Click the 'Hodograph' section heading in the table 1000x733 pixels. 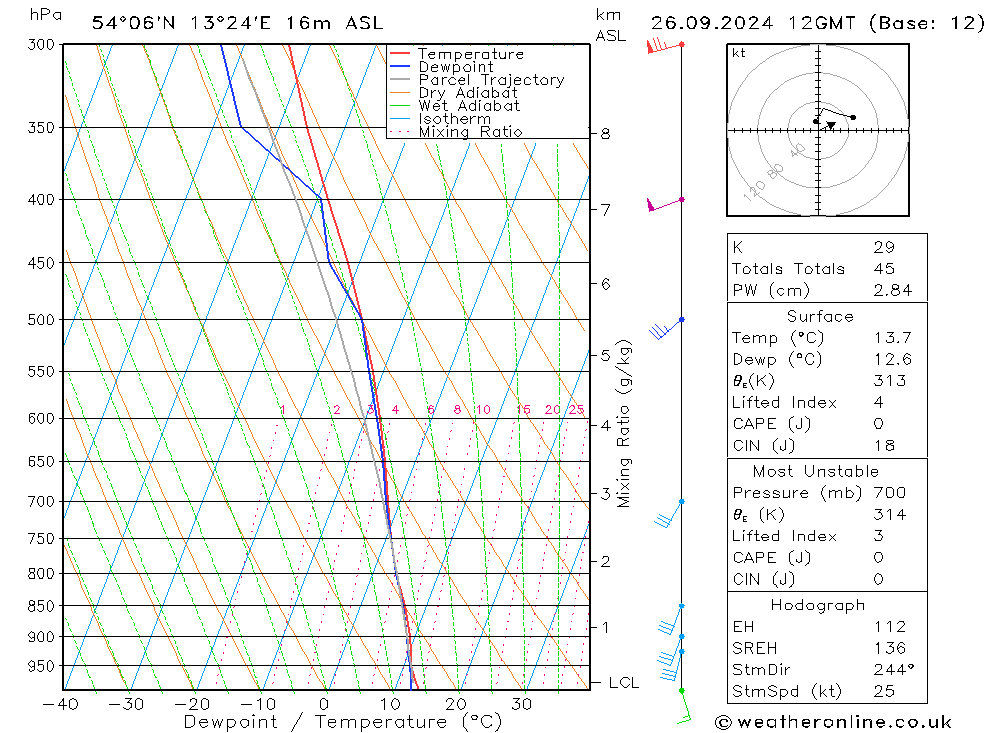[x=818, y=605]
